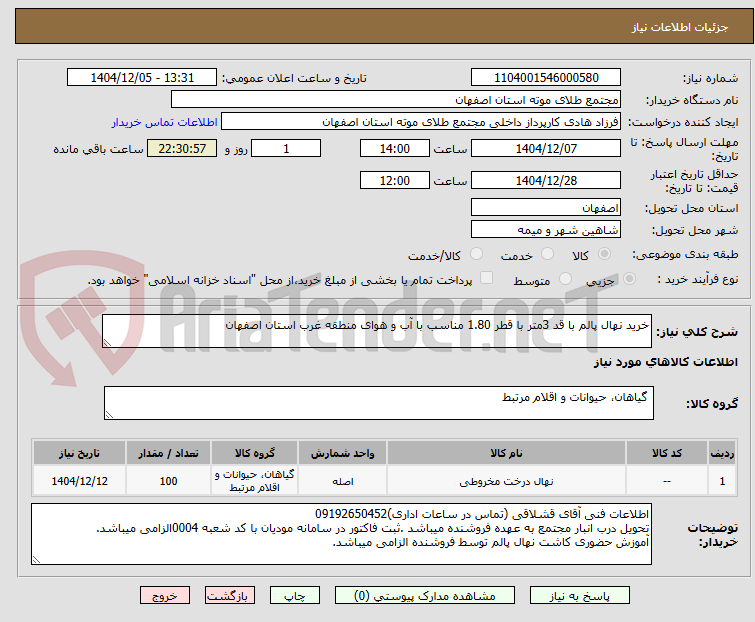Click the شماره نیاز number field

point(546,78)
